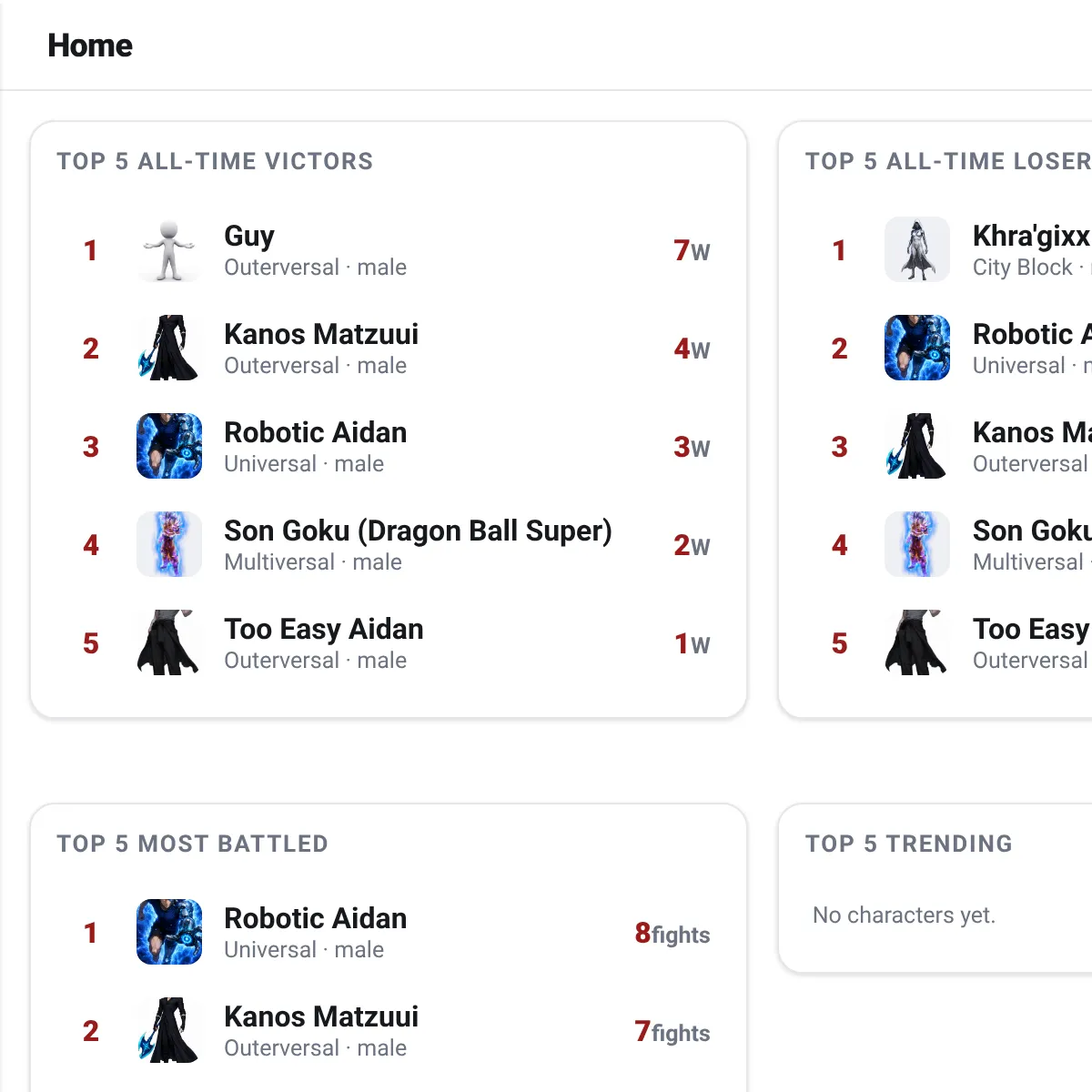Open Khra'gixx avatar in Losers list
Viewport: 1092px width, 1092px height.
(917, 249)
